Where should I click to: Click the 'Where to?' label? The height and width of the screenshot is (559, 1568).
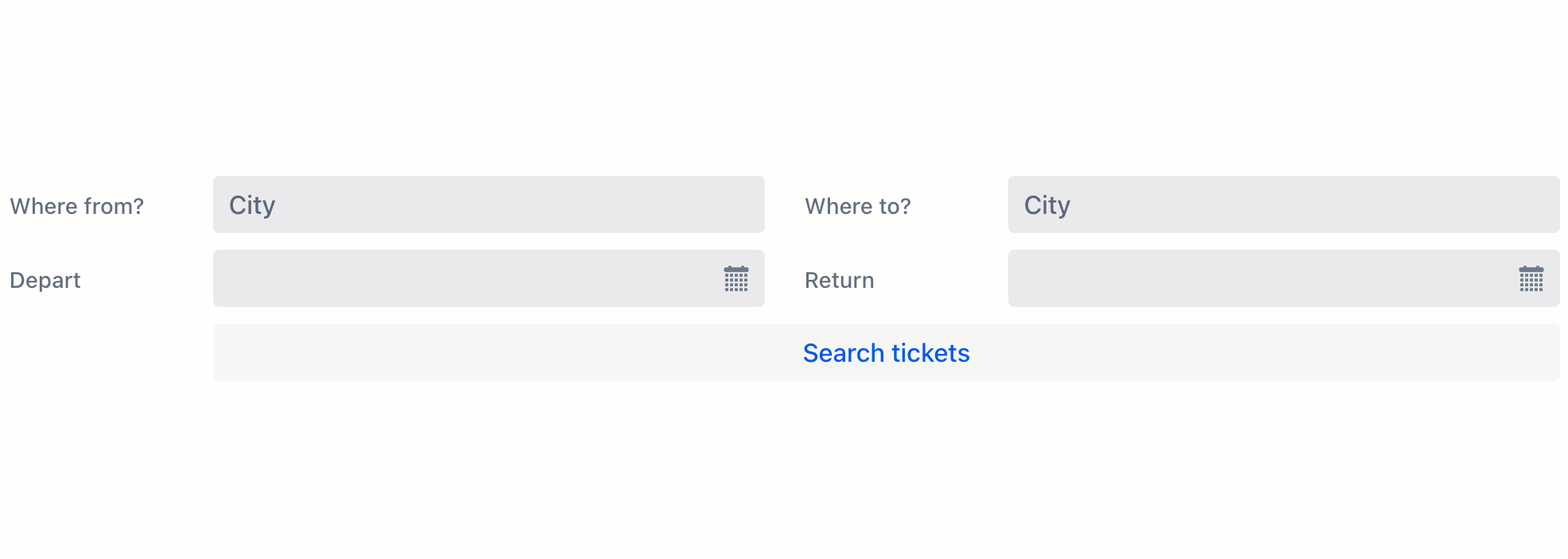(x=858, y=206)
